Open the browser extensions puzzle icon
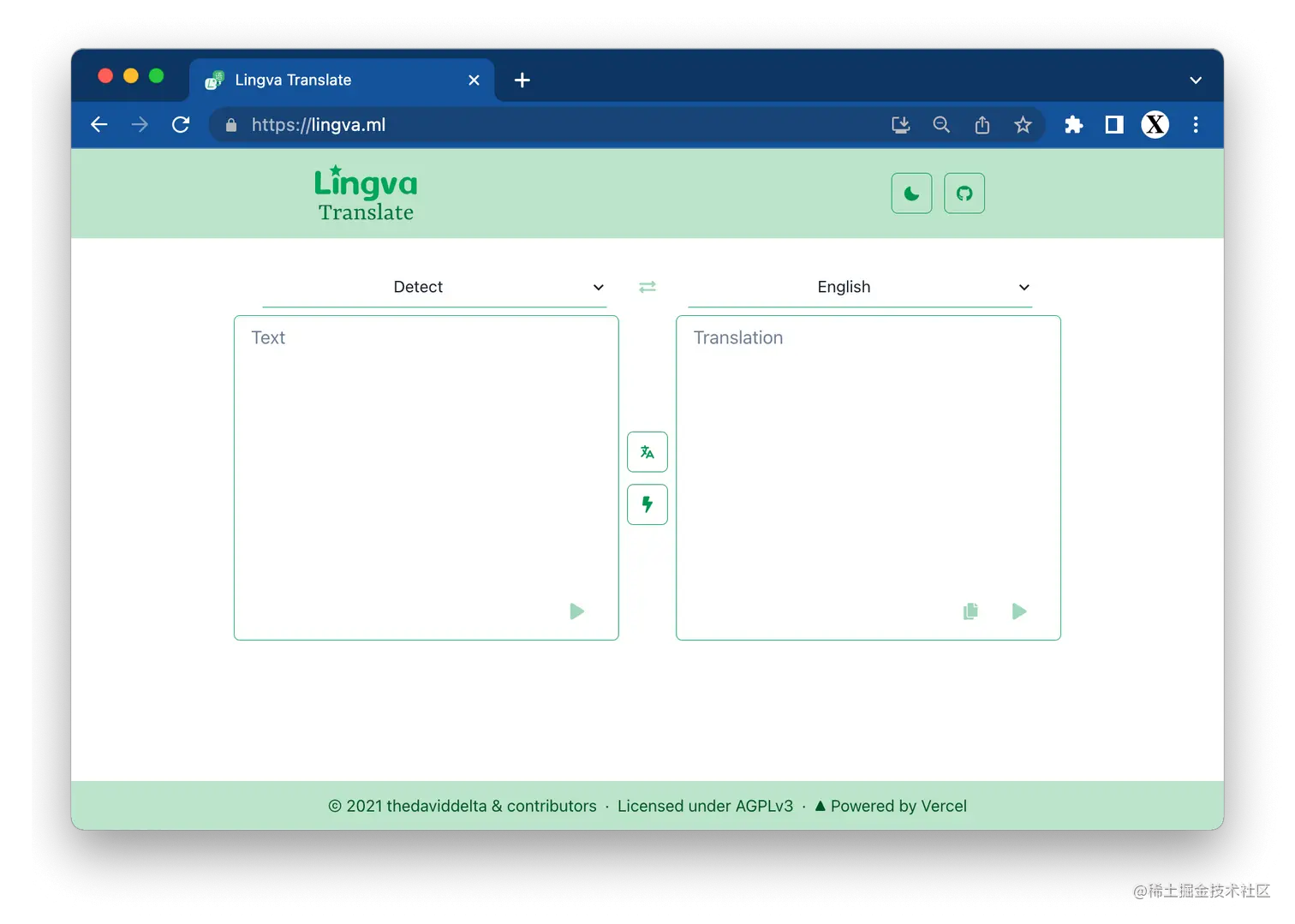The height and width of the screenshot is (924, 1295). click(1073, 125)
